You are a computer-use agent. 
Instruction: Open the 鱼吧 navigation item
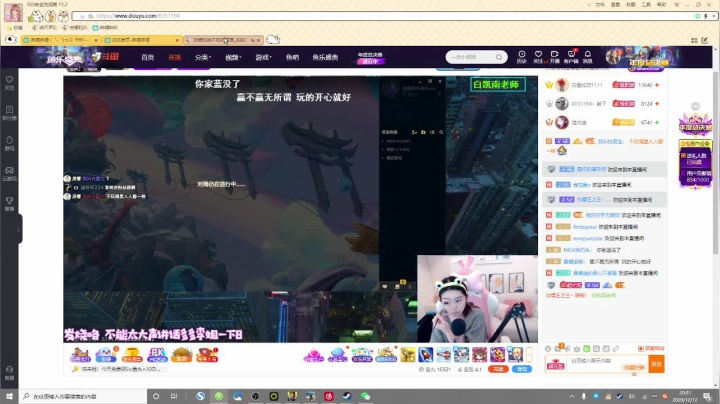(292, 57)
